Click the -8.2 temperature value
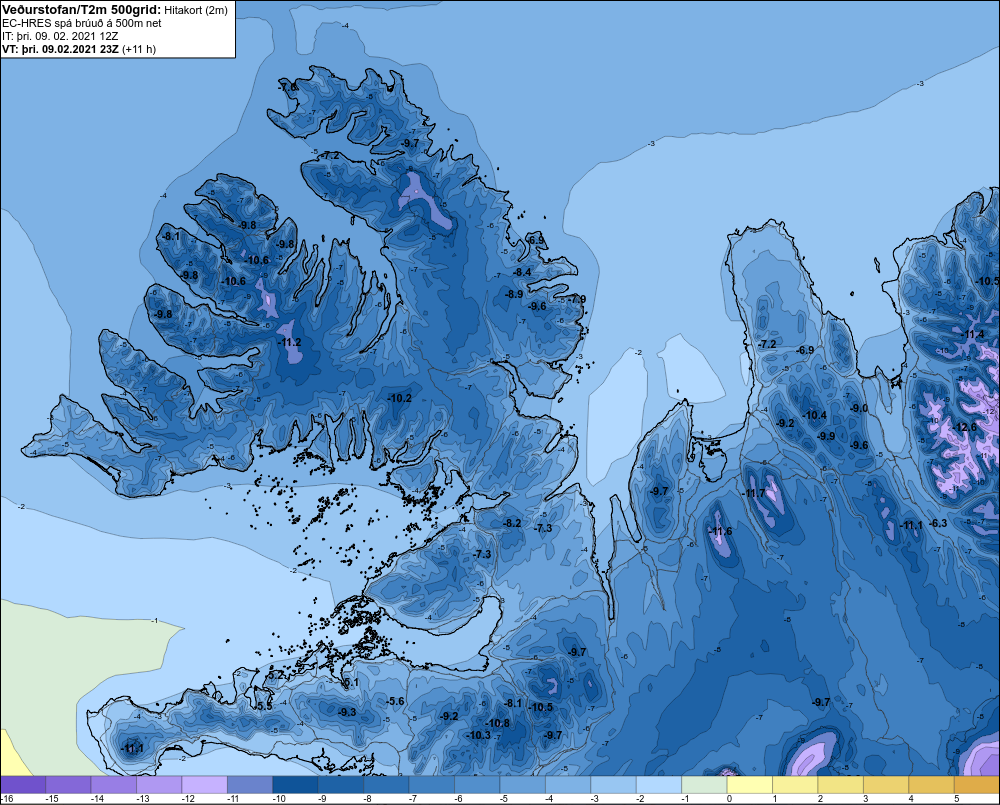This screenshot has height=805, width=1000. [513, 523]
